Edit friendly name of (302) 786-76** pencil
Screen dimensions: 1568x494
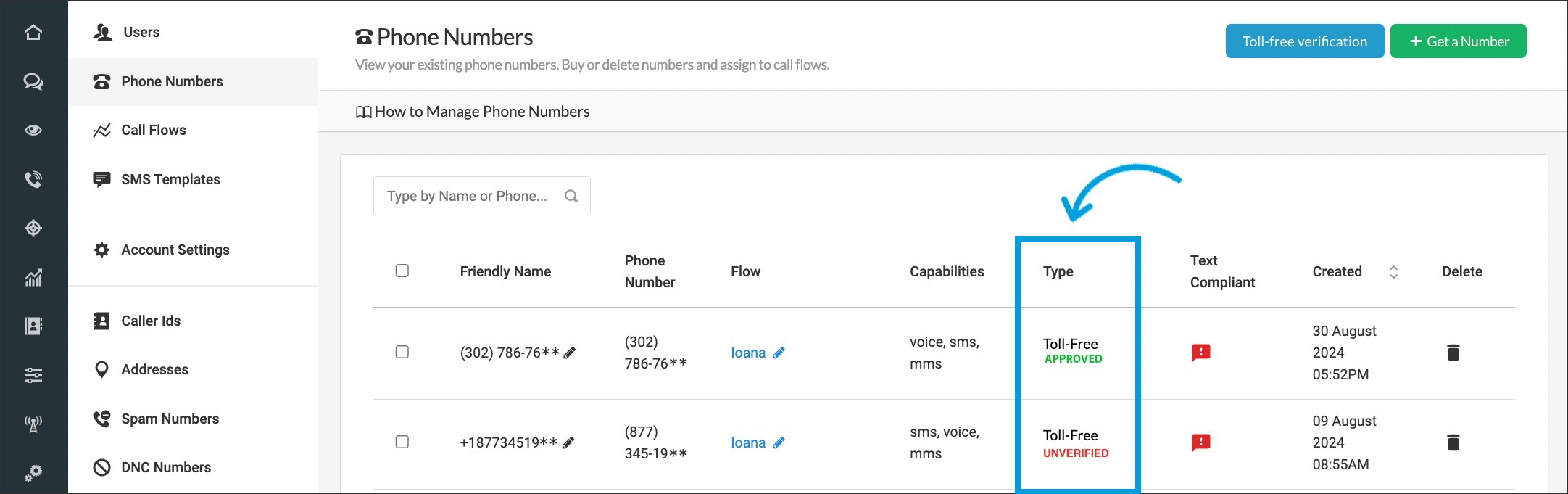tap(570, 353)
